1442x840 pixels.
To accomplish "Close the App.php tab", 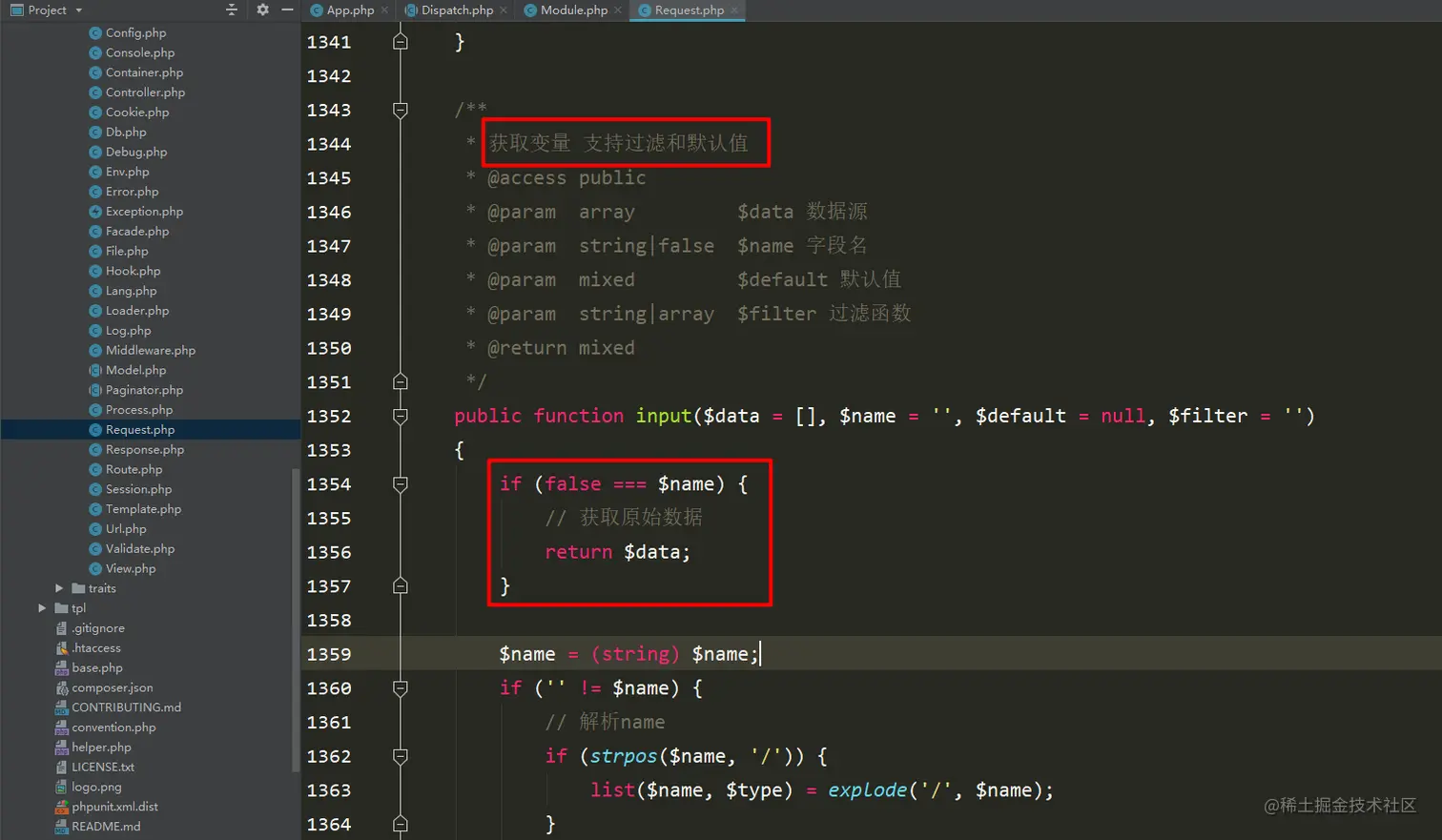I will [x=384, y=10].
